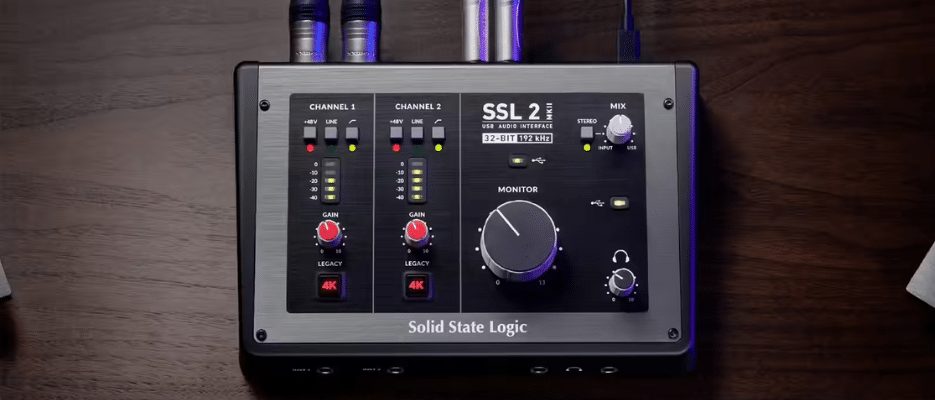Click Channel 1 unlit LINE LED
935x400 pixels.
coord(331,147)
